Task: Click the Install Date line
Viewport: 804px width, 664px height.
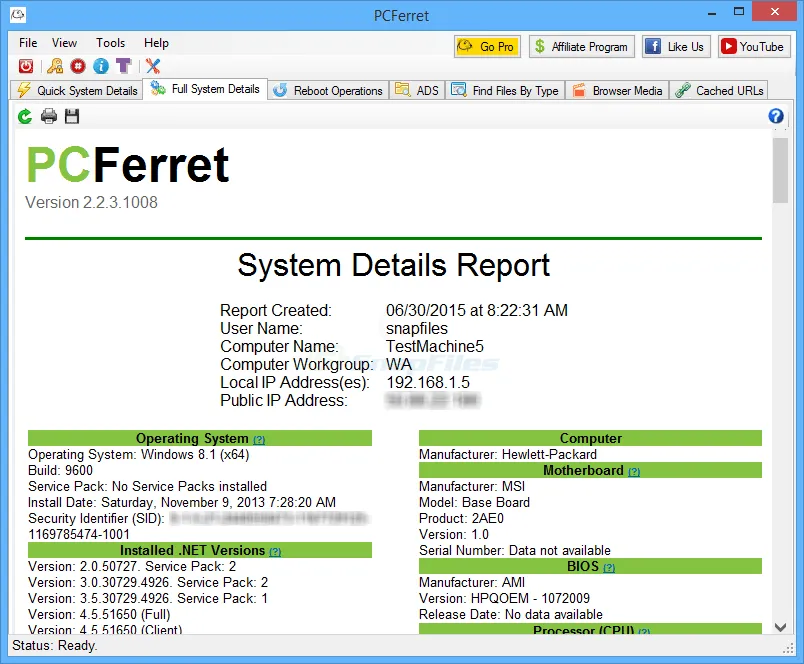Action: [182, 502]
